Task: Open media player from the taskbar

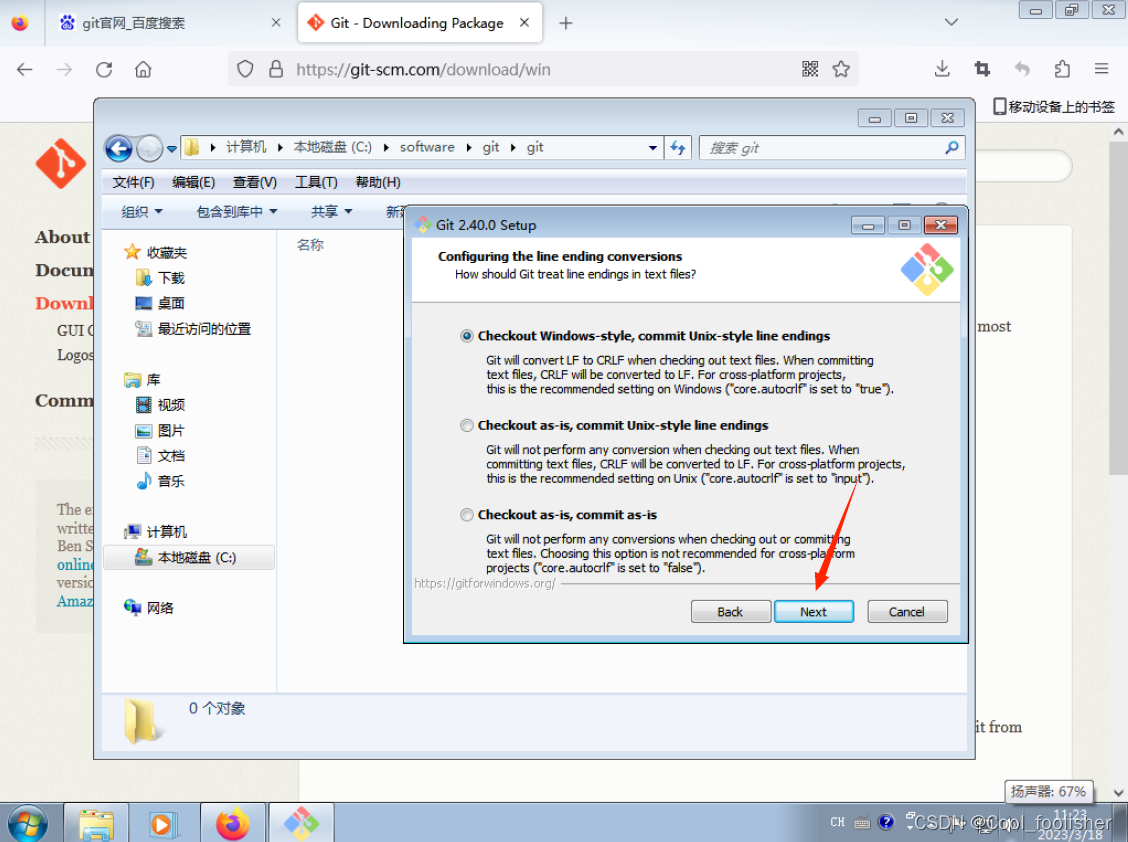Action: [x=163, y=823]
